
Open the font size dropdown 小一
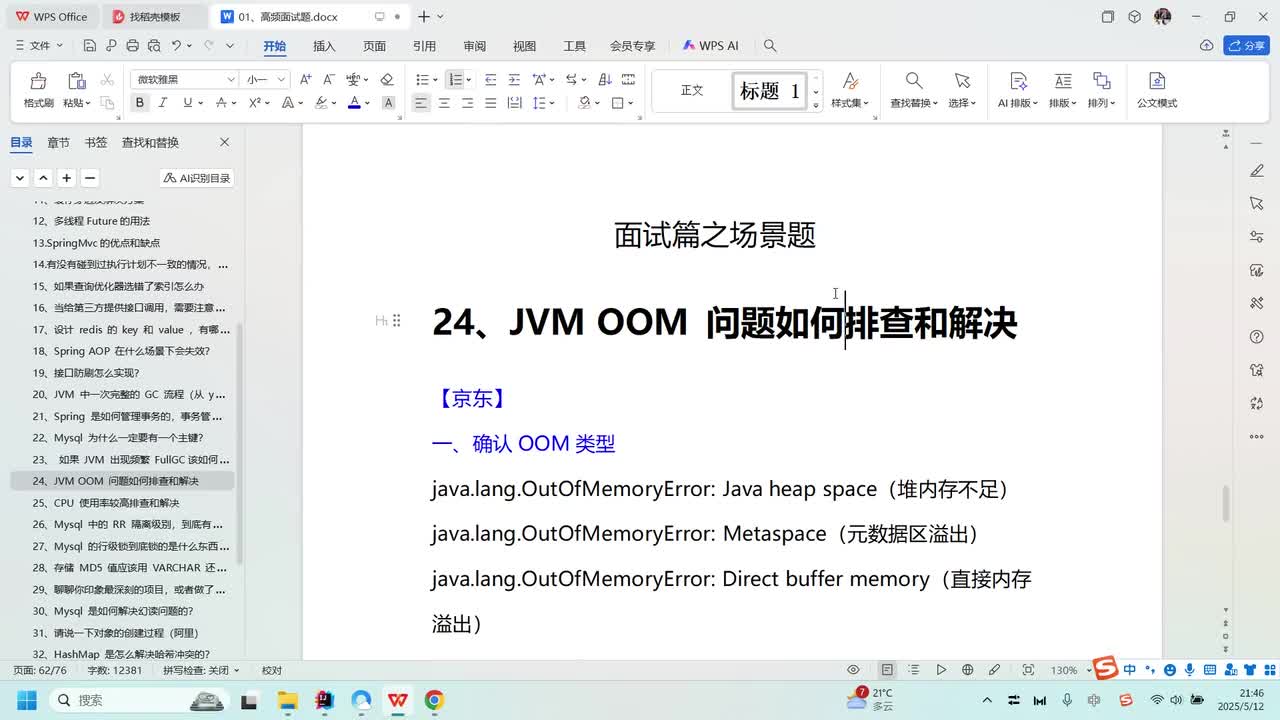[x=282, y=79]
